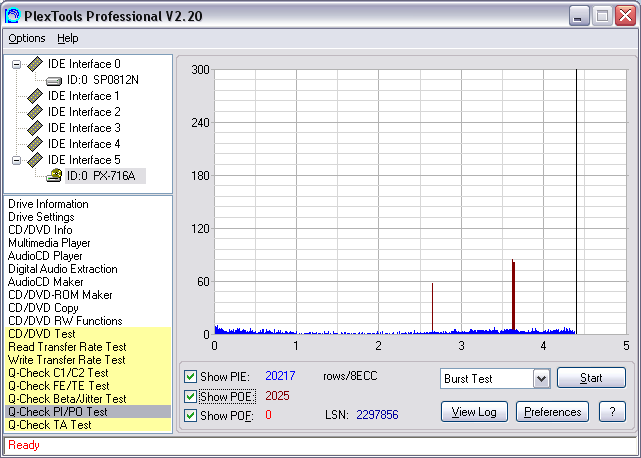Select ID:0 SP0812N in device tree
Screen dimensions: 641x458
[x=103, y=80]
